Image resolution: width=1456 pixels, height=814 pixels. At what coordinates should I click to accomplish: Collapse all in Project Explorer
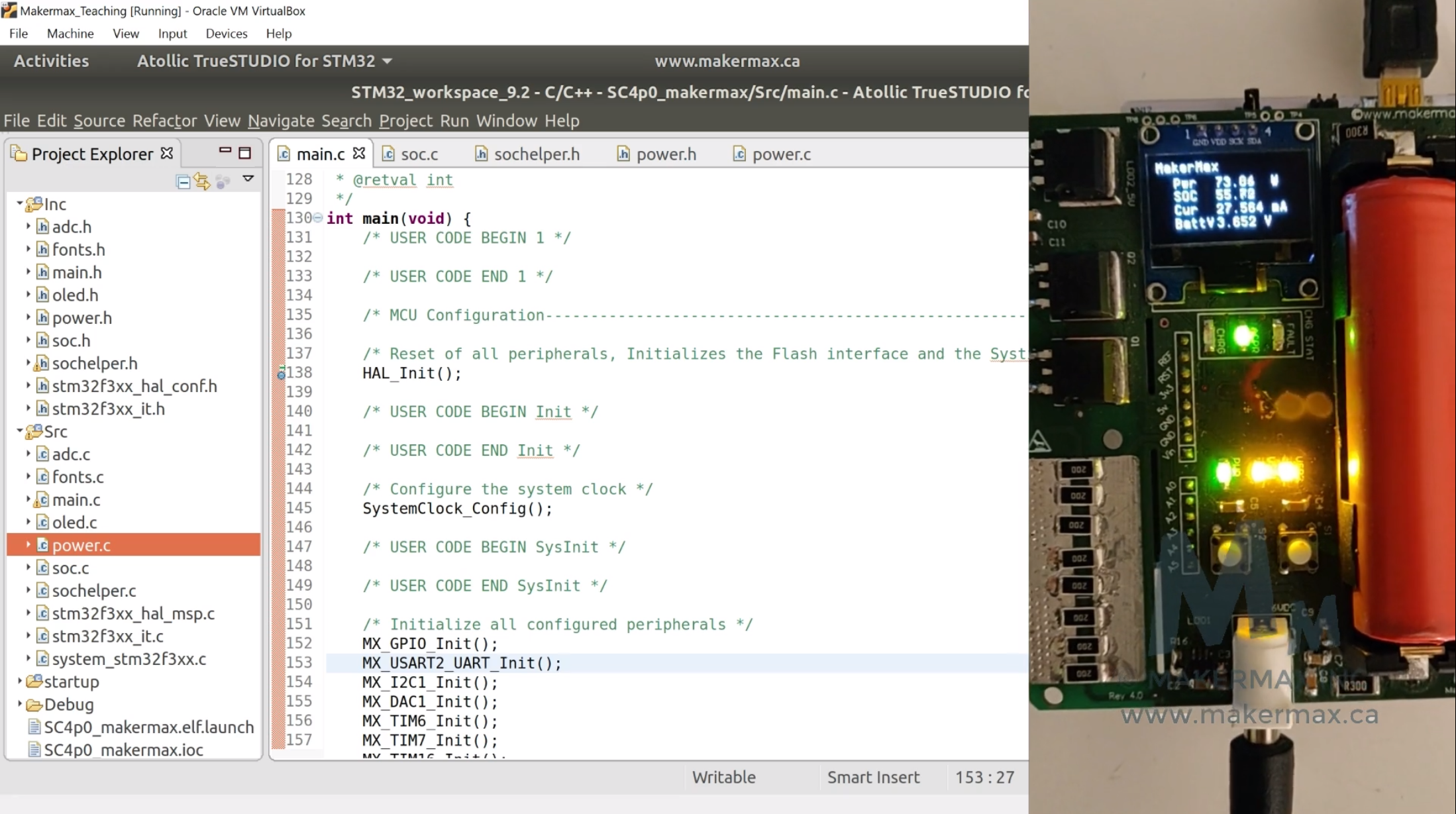[183, 181]
